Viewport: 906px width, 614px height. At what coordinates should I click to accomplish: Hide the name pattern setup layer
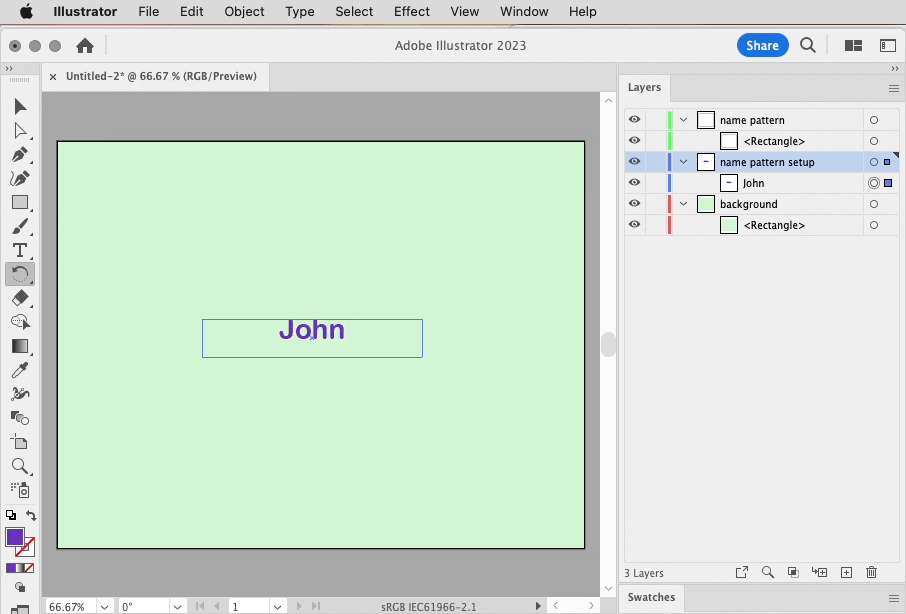point(634,161)
